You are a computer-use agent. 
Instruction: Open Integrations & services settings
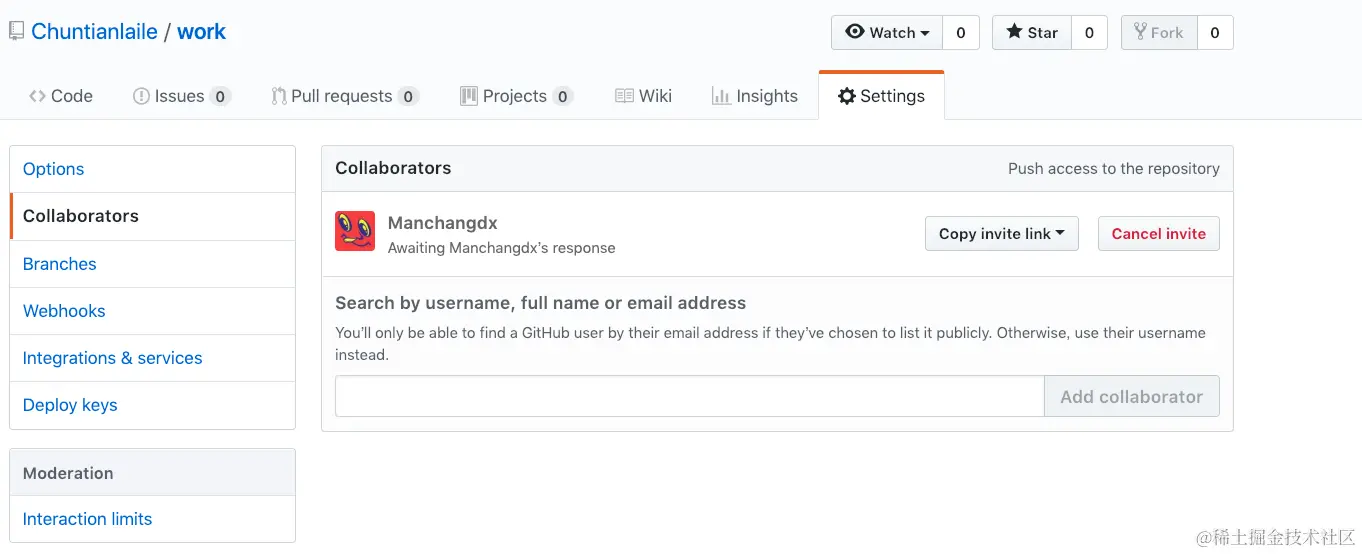(112, 358)
